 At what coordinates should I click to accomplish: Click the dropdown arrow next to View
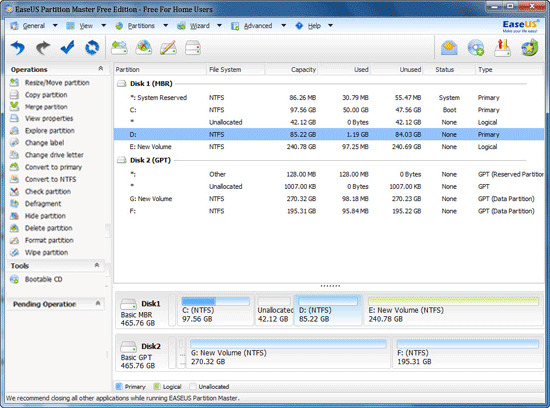pyautogui.click(x=103, y=26)
